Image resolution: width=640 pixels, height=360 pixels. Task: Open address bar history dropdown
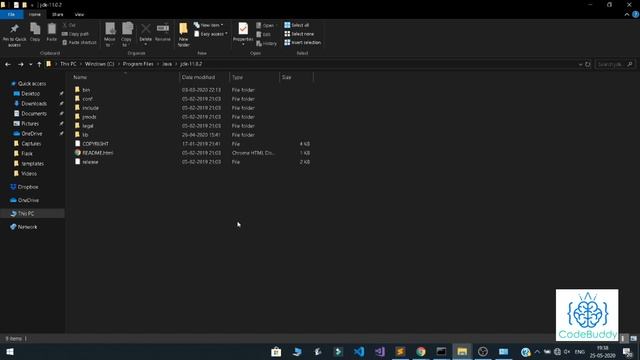tap(580, 64)
